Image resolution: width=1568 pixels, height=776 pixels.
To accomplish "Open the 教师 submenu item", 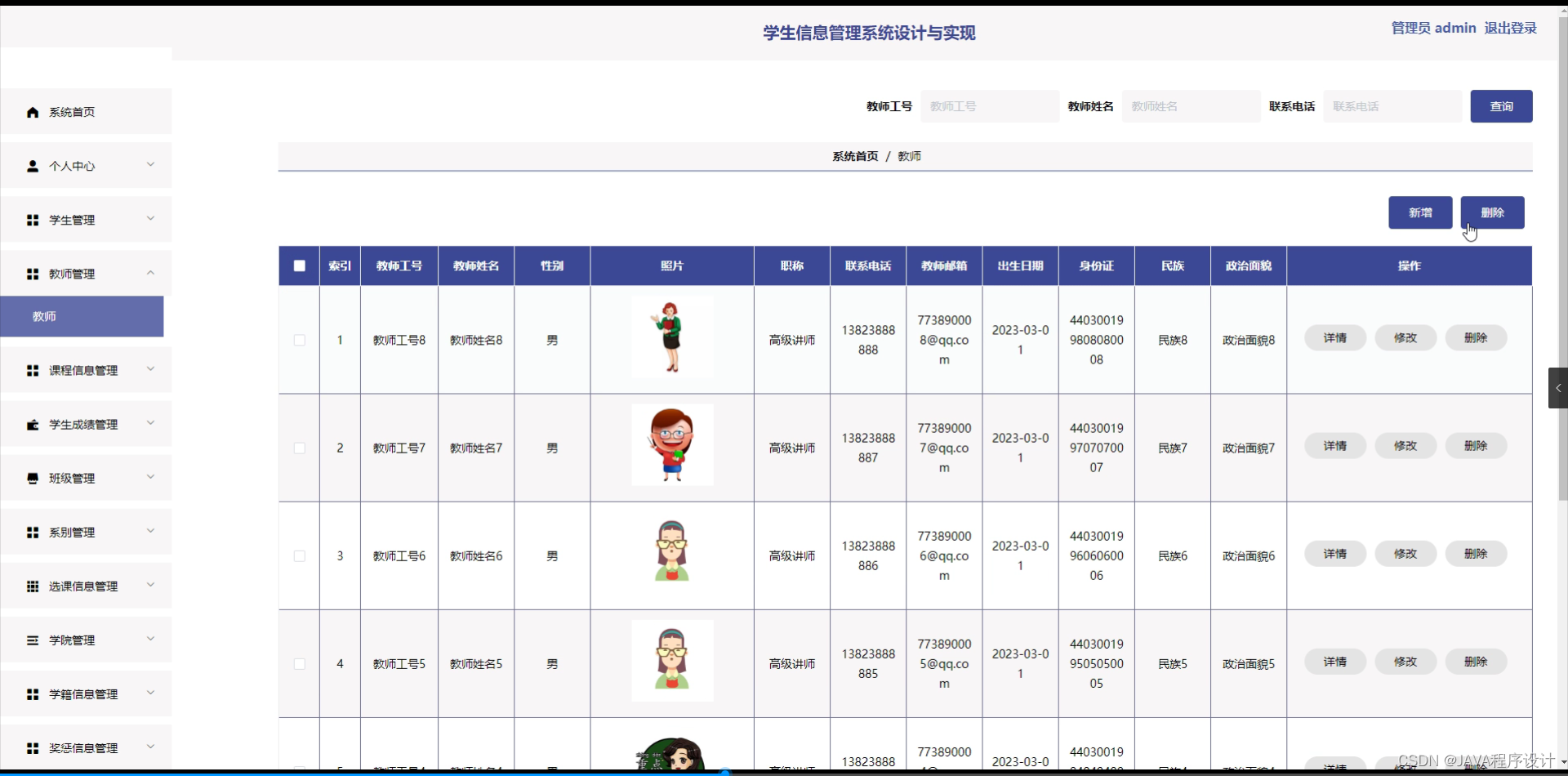I will 45,316.
